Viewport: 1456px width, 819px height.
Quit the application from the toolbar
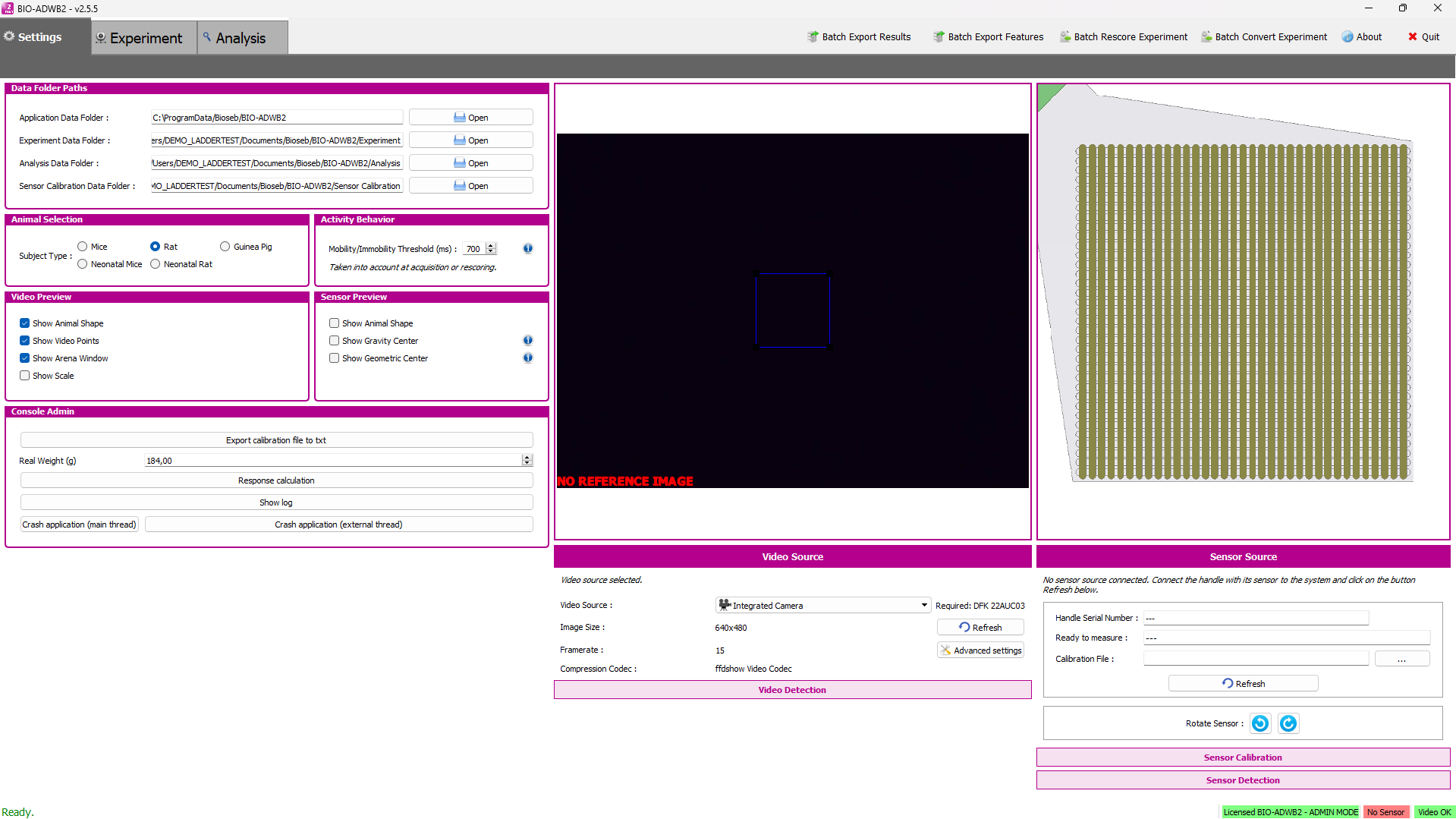click(1423, 36)
